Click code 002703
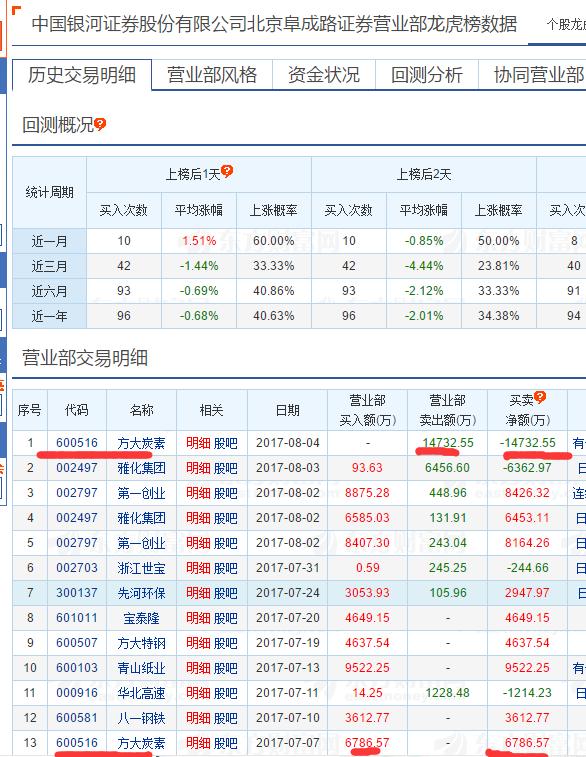Image resolution: width=586 pixels, height=757 pixels. click(77, 568)
